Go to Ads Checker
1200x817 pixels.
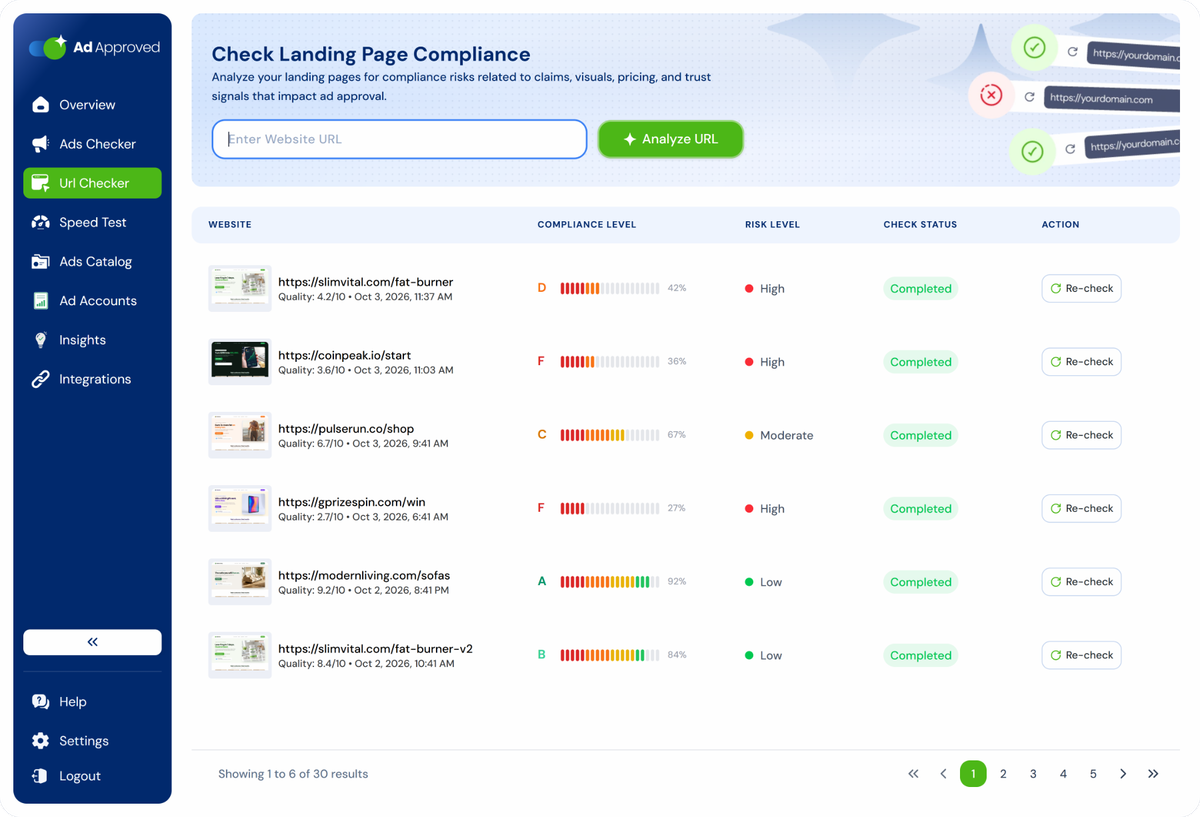coord(92,144)
